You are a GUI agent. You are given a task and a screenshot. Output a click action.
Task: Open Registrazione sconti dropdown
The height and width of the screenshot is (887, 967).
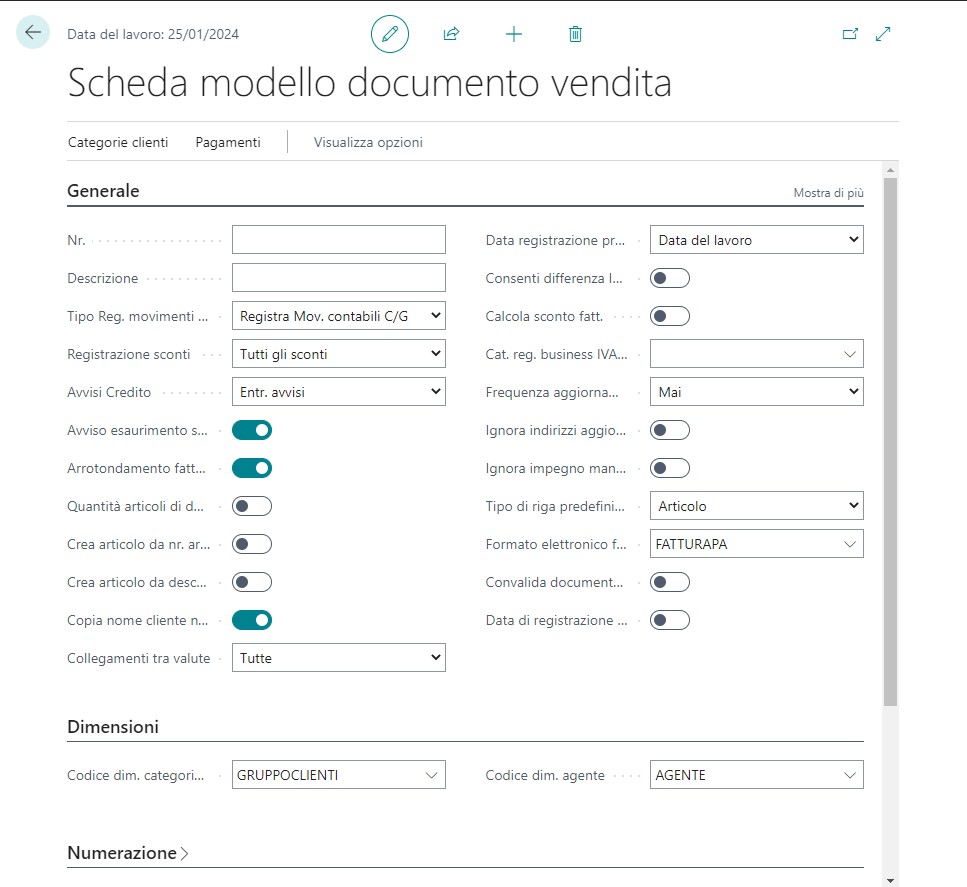point(338,354)
